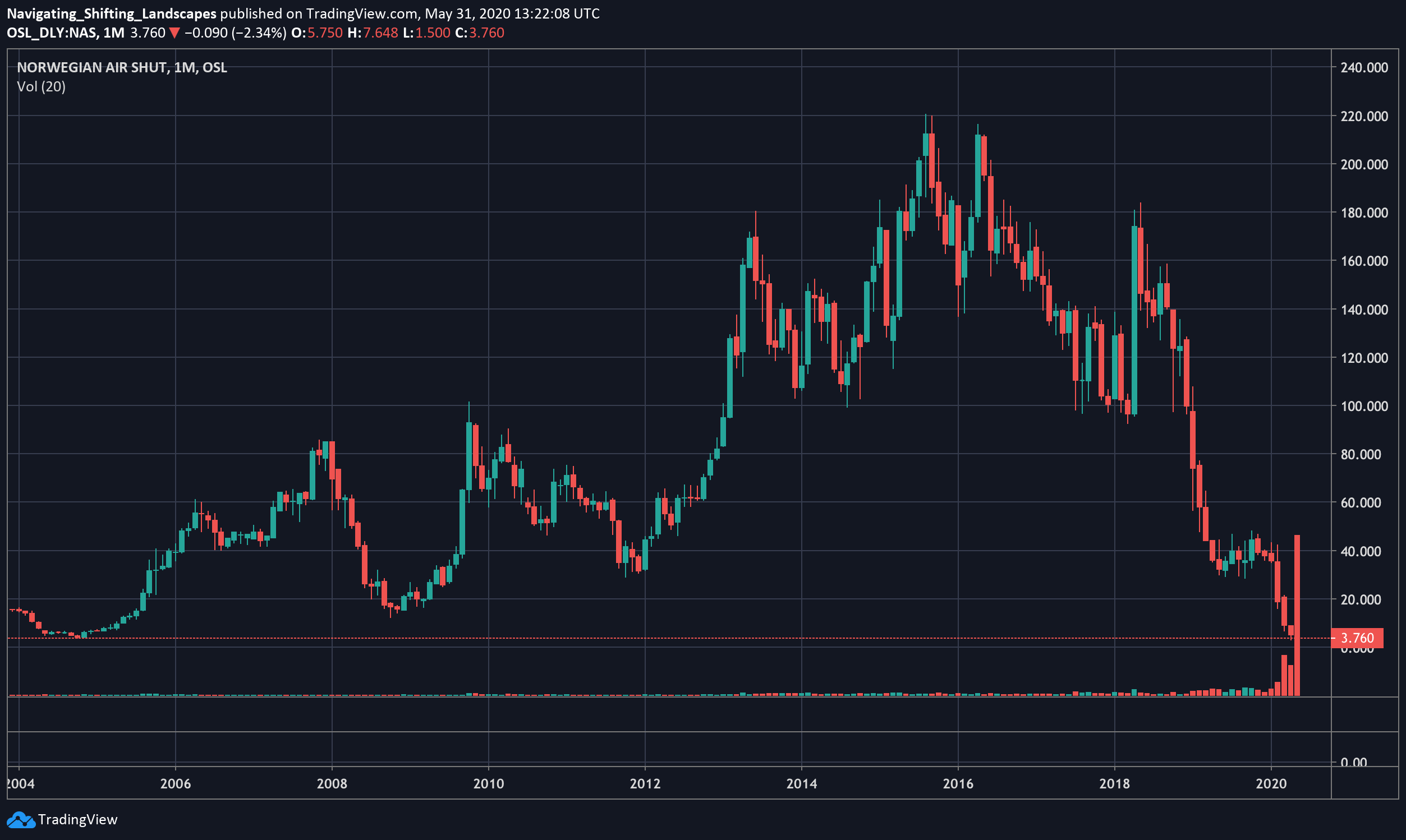Click the 2008 label on time axis
Viewport: 1406px width, 840px height.
pos(332,784)
